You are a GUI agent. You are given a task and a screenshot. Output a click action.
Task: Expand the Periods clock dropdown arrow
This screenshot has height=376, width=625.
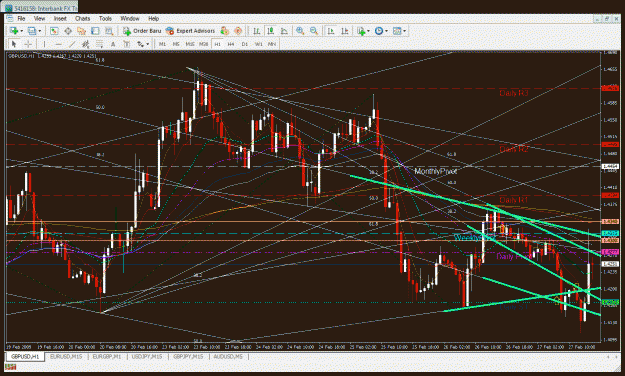(x=386, y=31)
